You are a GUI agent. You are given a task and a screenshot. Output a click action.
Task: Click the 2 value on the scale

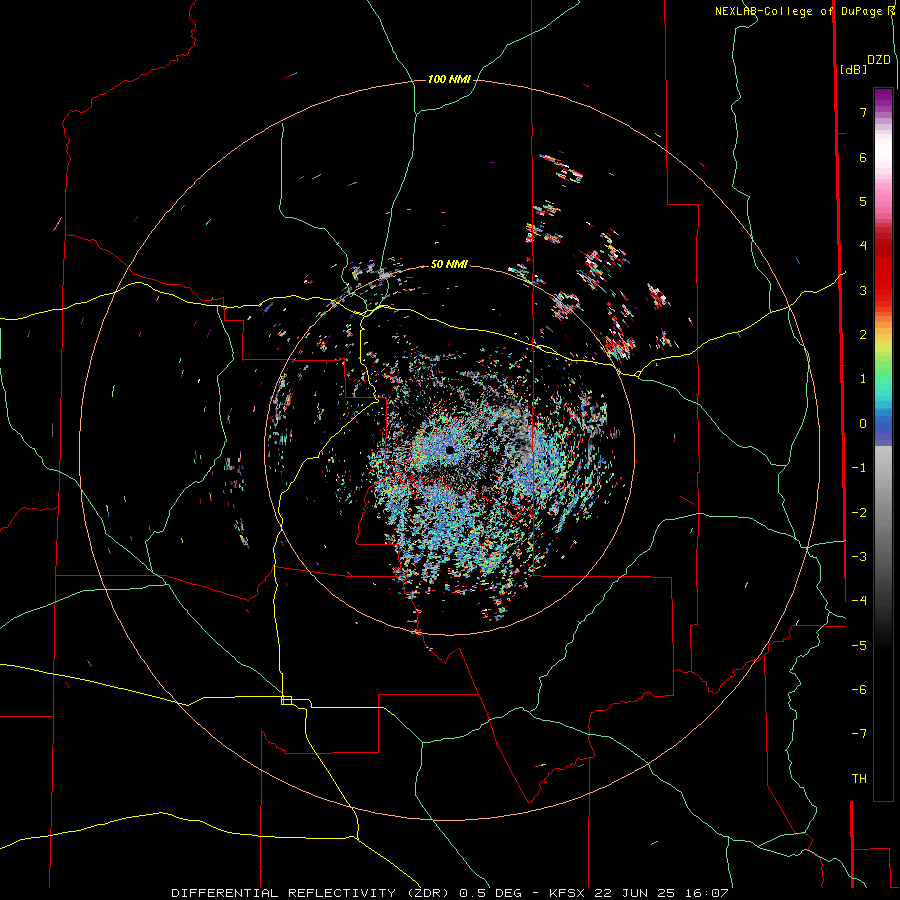click(863, 335)
